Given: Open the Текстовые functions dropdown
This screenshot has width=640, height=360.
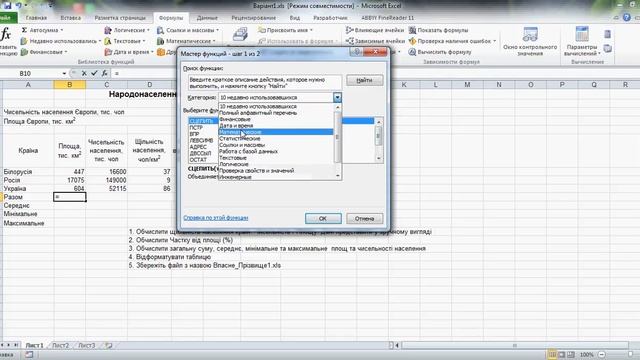Looking at the screenshot, I should [125, 41].
